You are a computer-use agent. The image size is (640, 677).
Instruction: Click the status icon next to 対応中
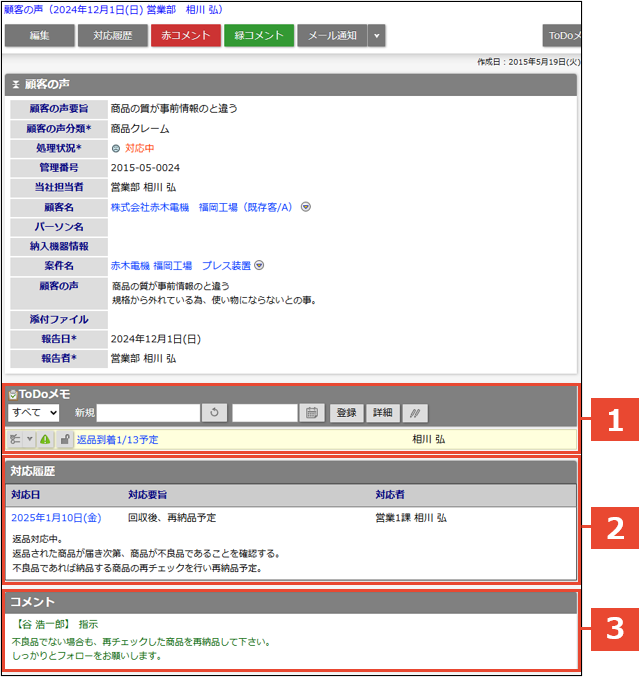[116, 149]
